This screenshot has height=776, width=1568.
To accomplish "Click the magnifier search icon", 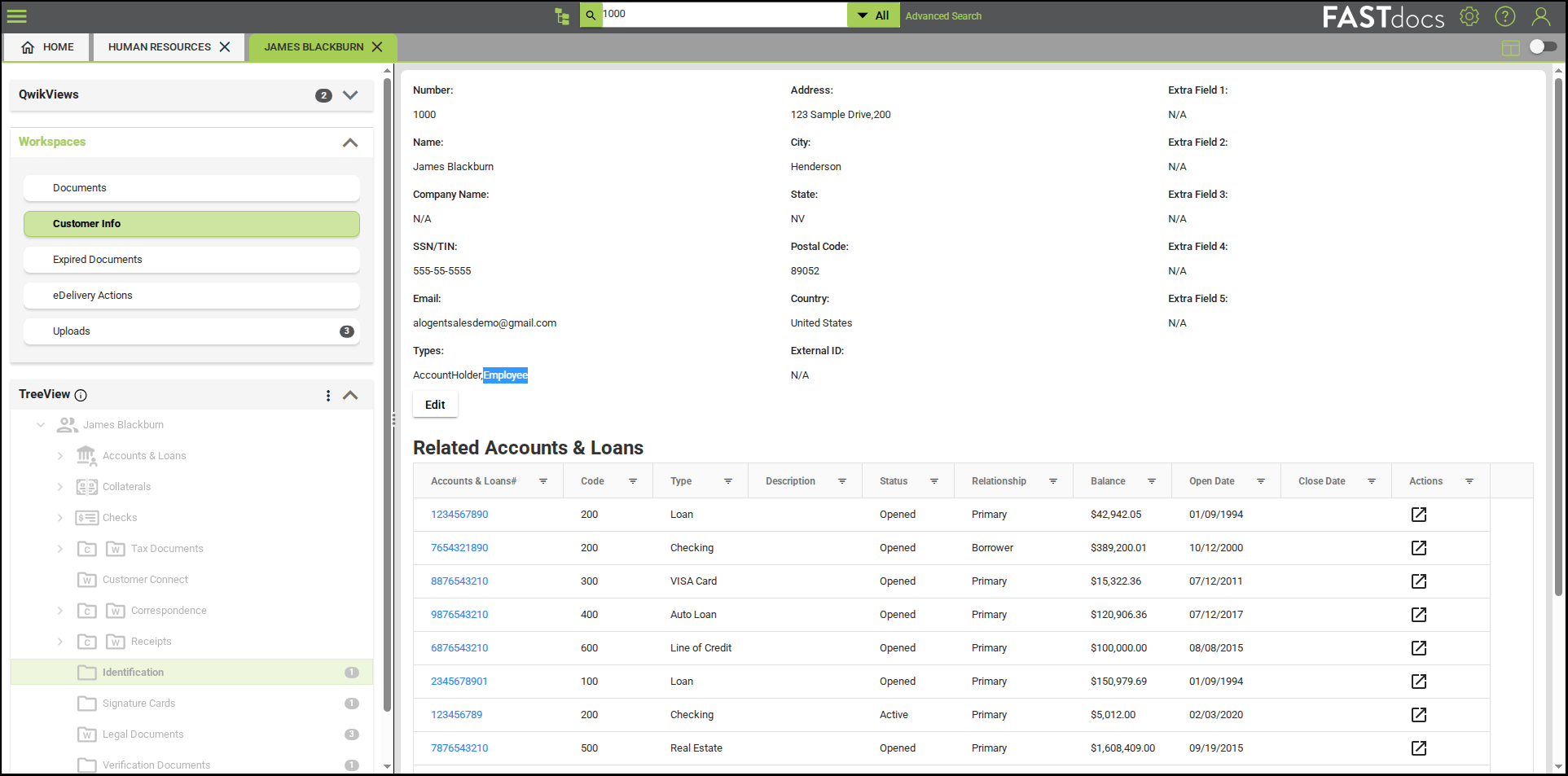I will [591, 15].
